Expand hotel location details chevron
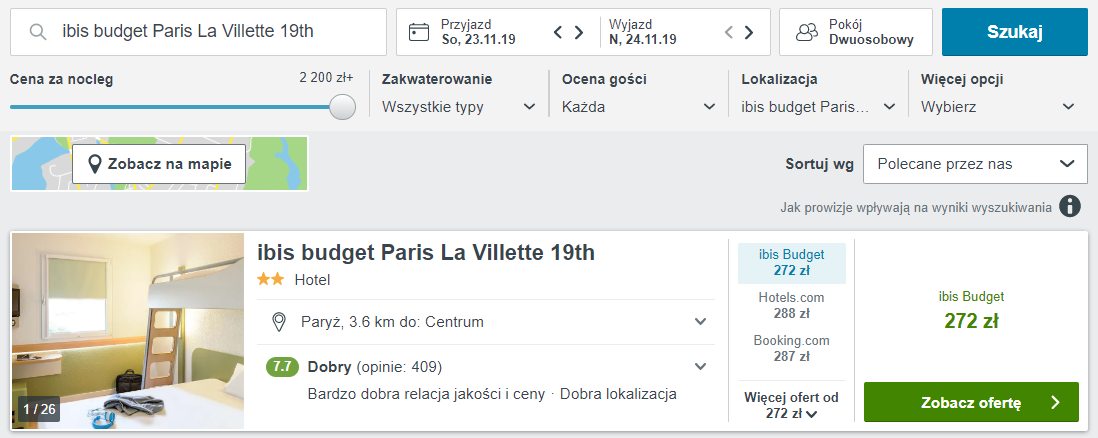This screenshot has height=438, width=1098. click(x=700, y=322)
